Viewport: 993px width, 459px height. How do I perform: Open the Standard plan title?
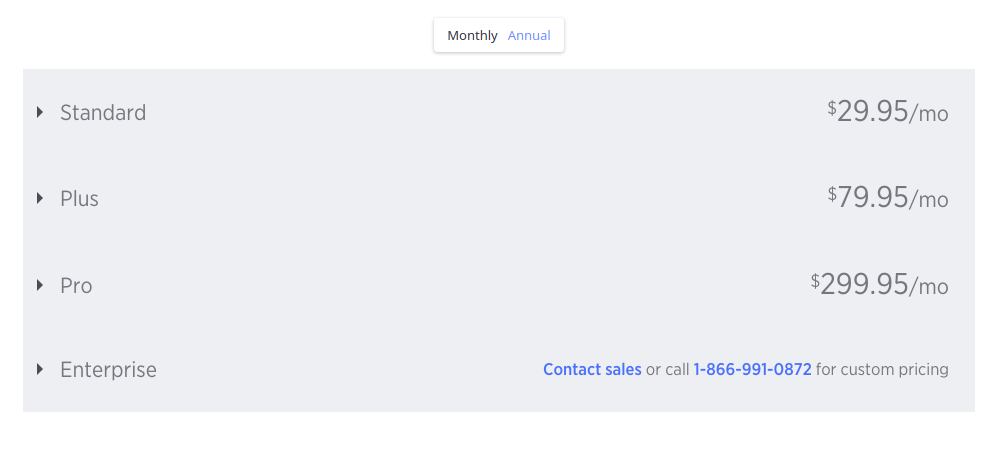pos(103,112)
